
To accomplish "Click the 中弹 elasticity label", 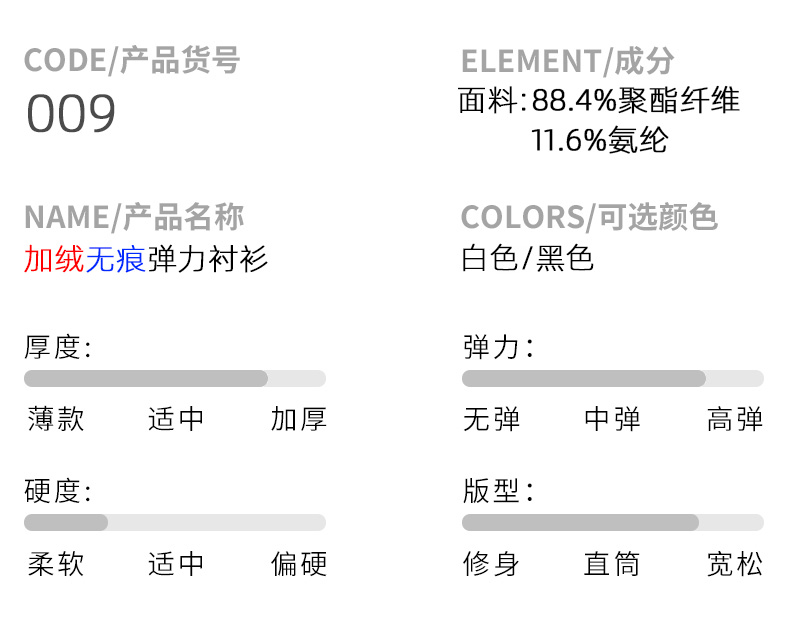I will pos(612,419).
